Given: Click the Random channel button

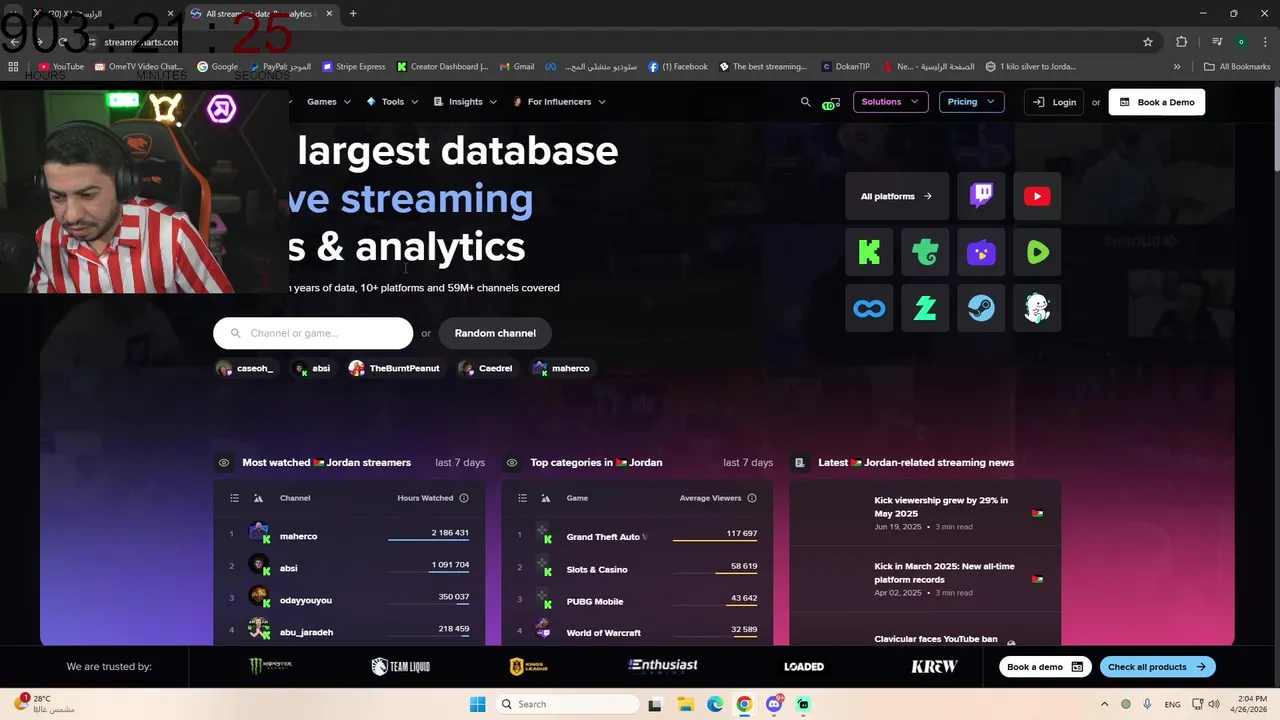Looking at the screenshot, I should click(x=495, y=333).
